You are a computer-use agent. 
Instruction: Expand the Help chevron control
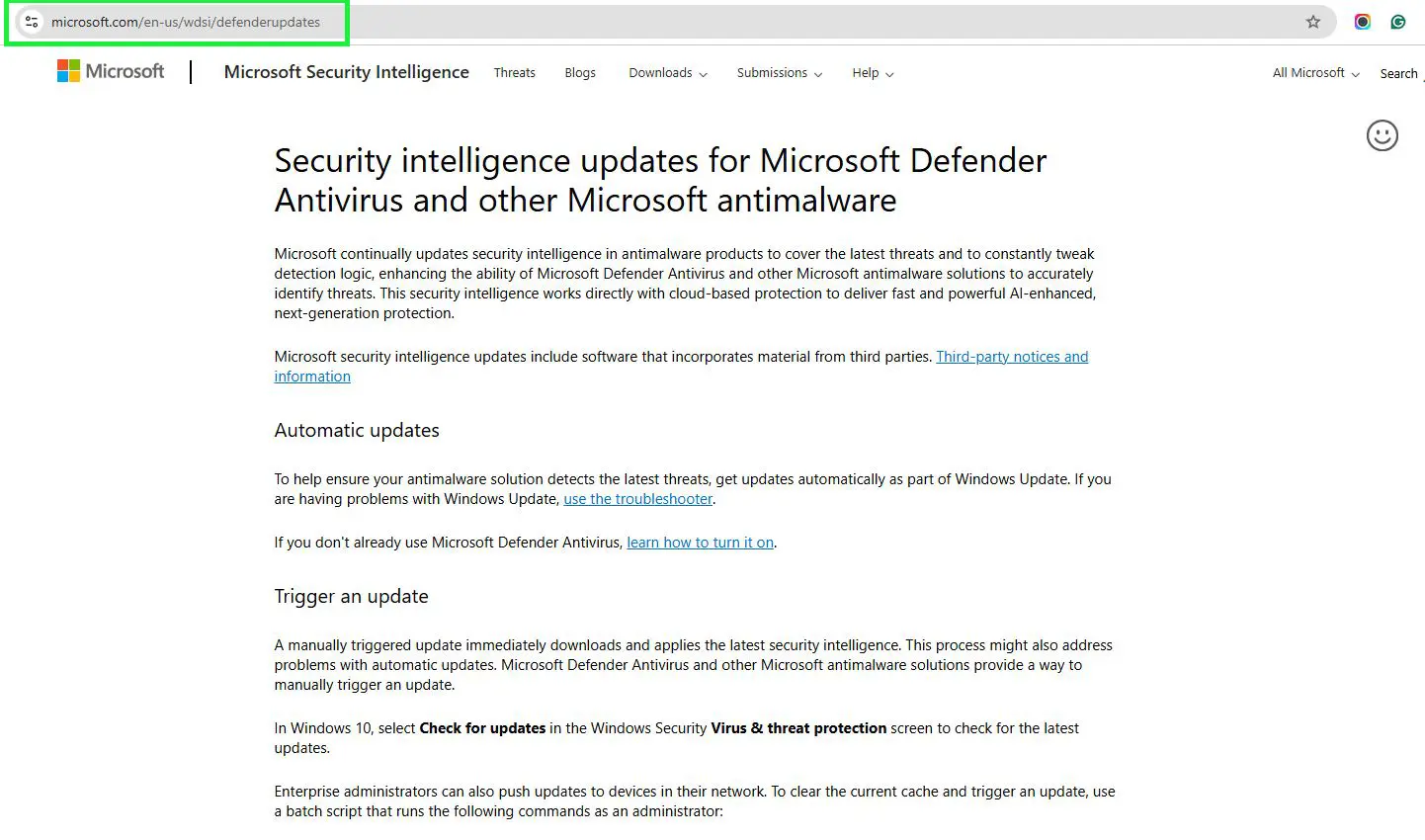click(888, 74)
